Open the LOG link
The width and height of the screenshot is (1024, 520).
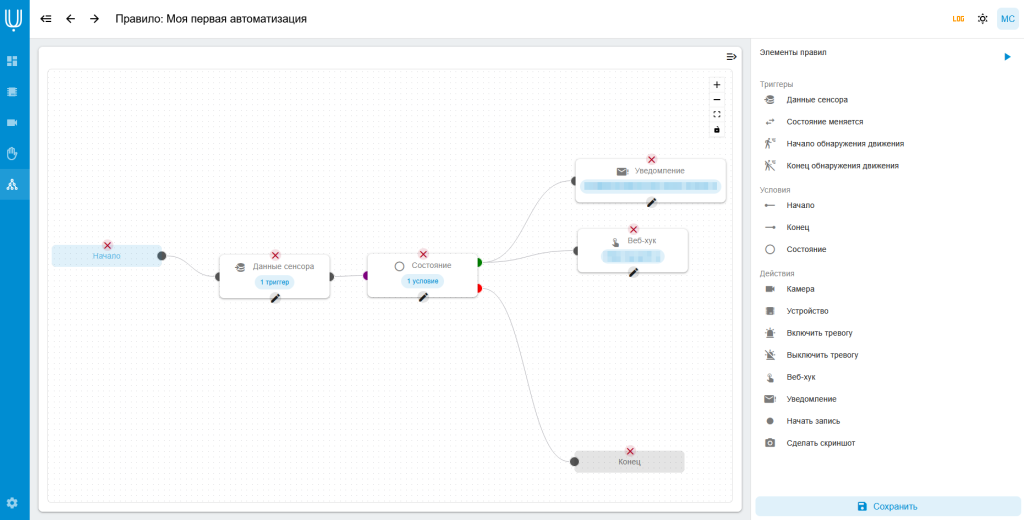(x=958, y=19)
